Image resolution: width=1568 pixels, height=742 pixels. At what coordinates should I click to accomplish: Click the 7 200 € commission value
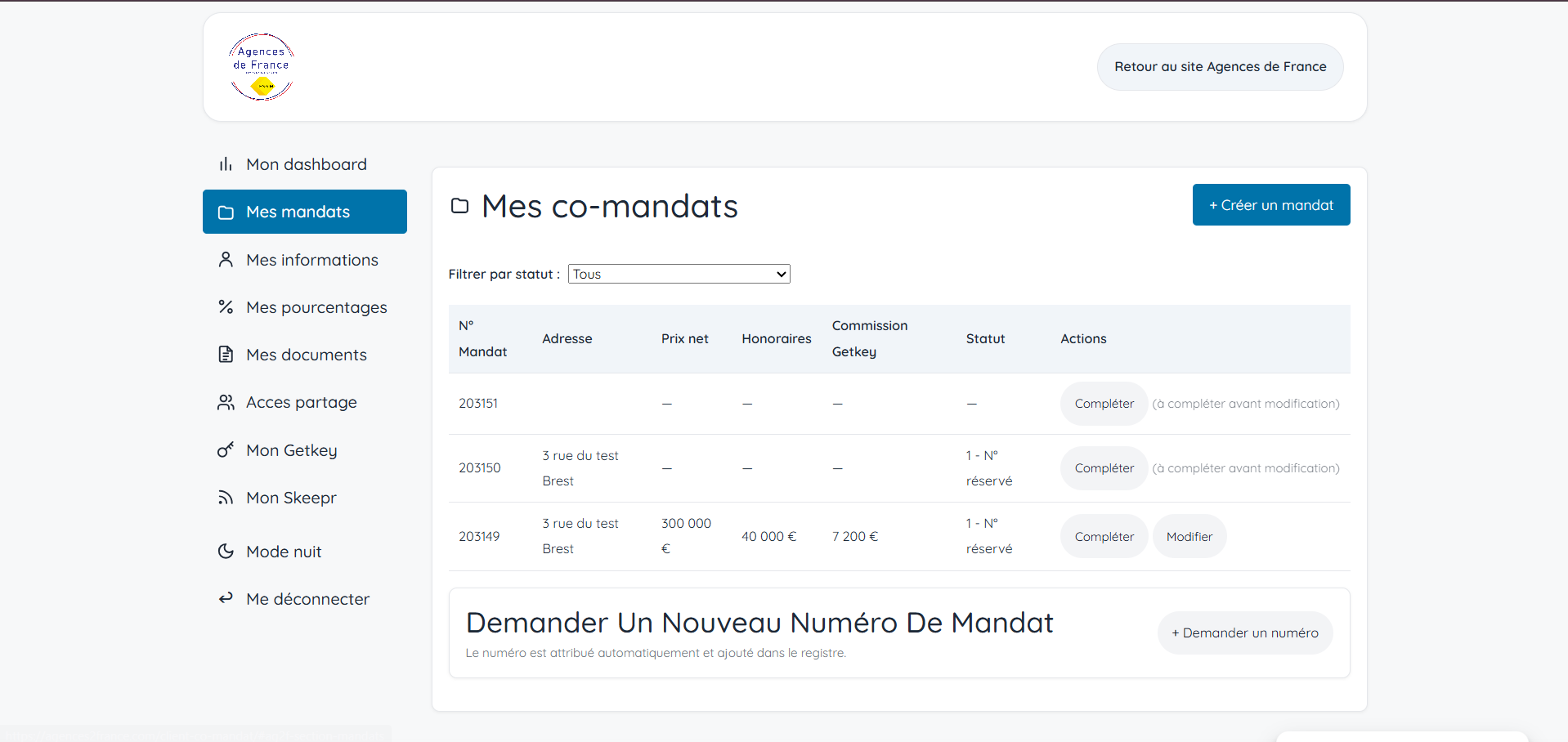pos(855,537)
